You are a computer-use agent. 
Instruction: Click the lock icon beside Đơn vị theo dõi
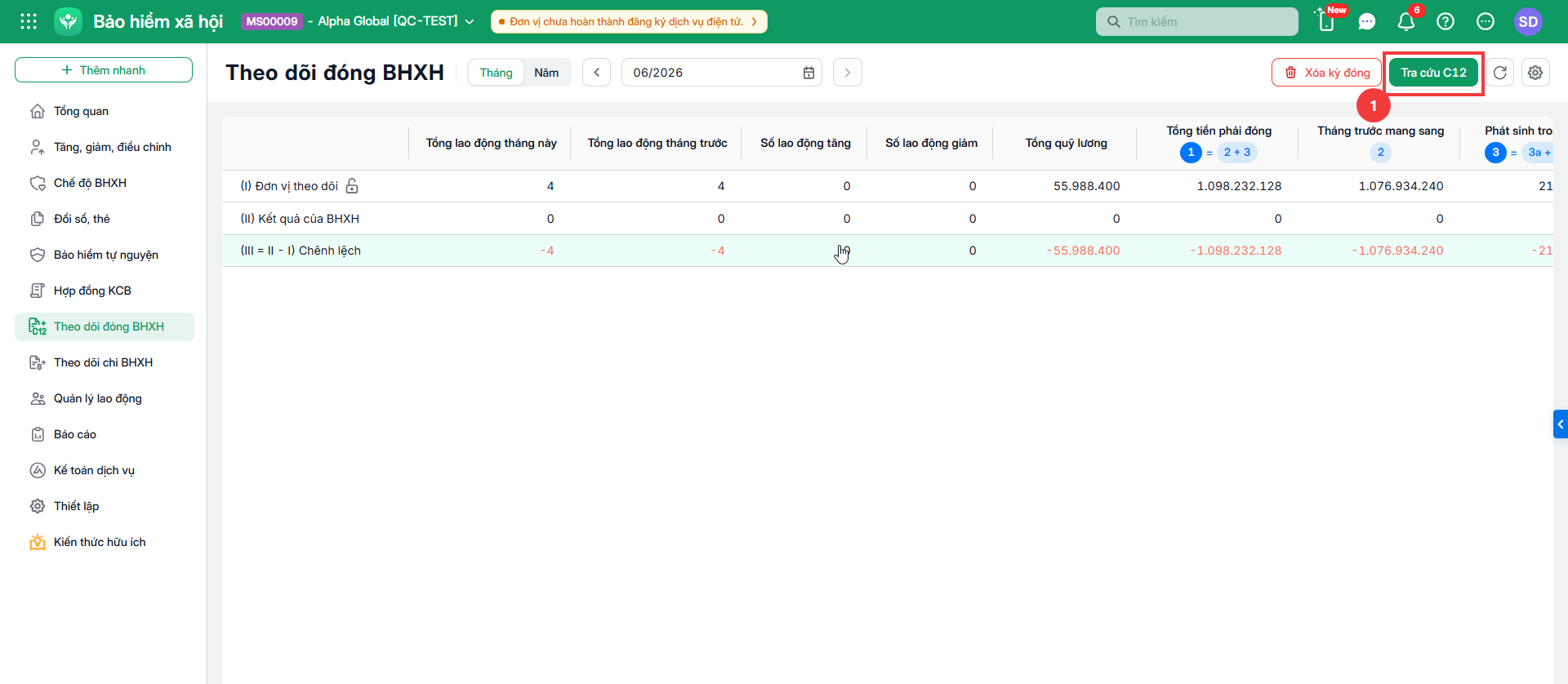click(x=352, y=186)
